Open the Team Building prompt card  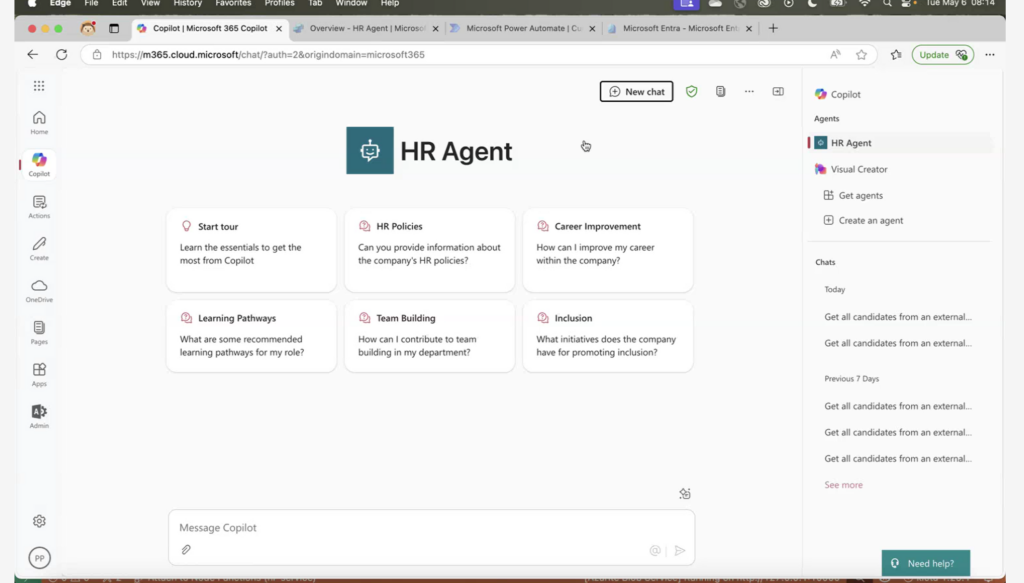pyautogui.click(x=430, y=336)
